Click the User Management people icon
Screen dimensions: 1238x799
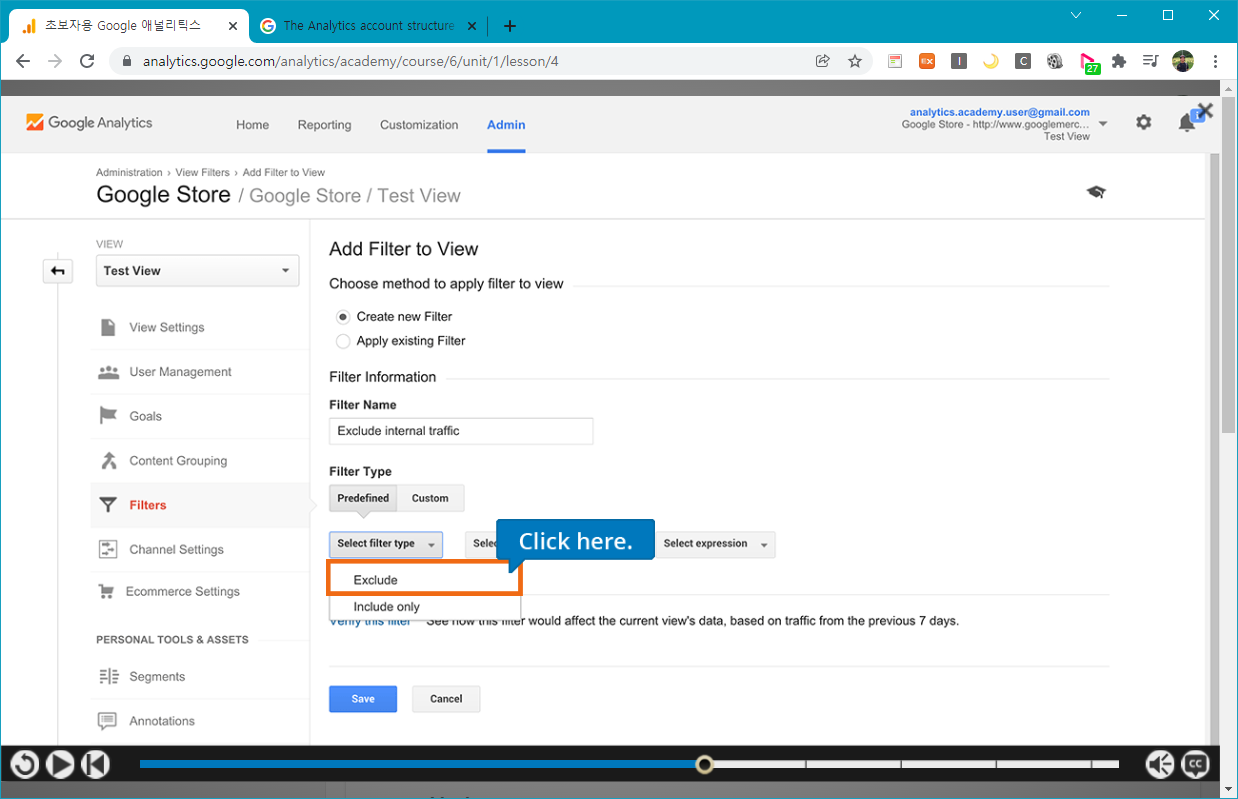coord(108,372)
